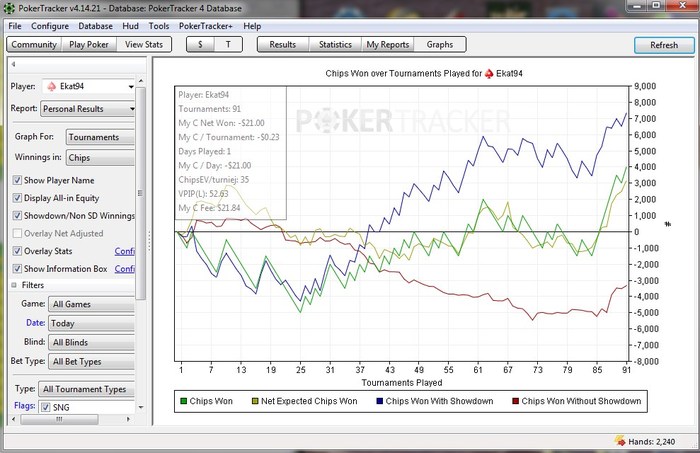This screenshot has height=453, width=700.
Task: Open Blind filter All Blinds dropdown
Action: tap(92, 342)
